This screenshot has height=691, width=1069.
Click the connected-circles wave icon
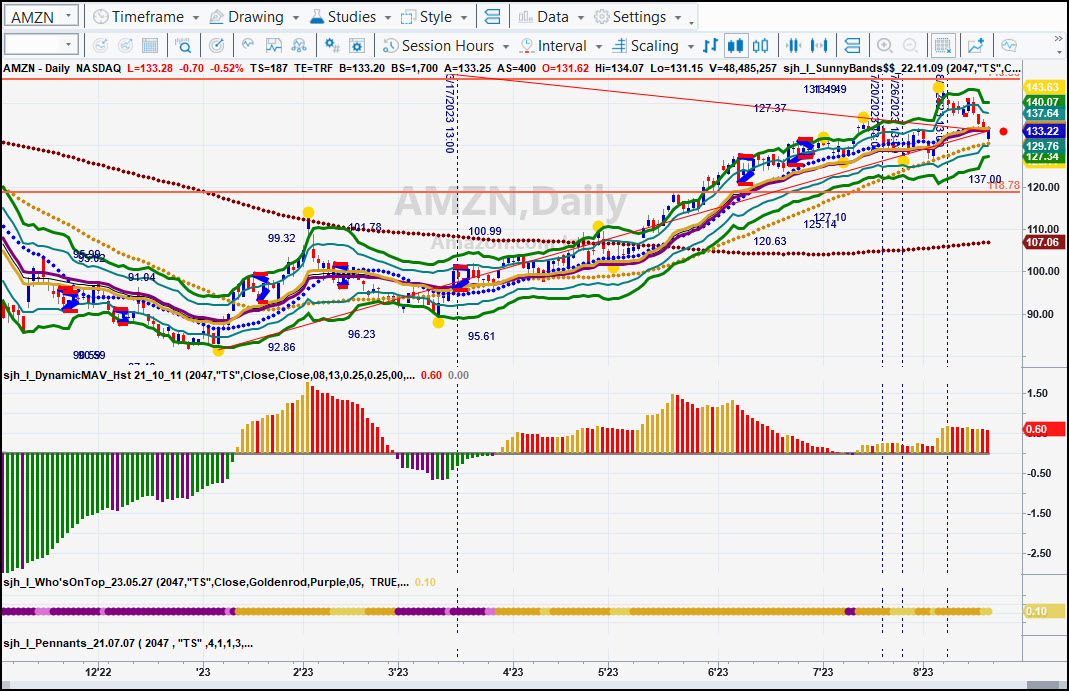coord(299,46)
